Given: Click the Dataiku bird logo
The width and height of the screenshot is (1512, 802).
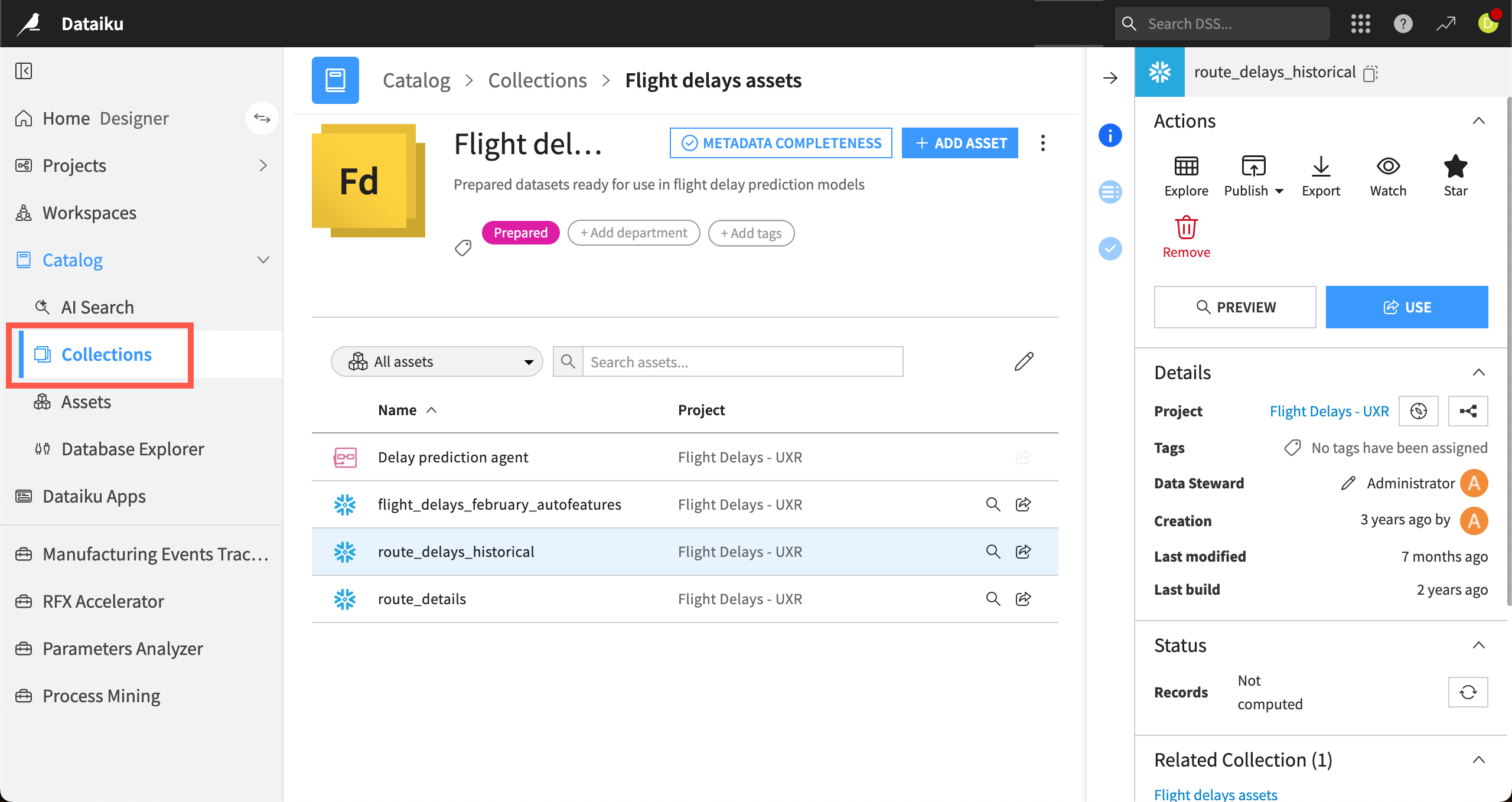Looking at the screenshot, I should pos(30,24).
